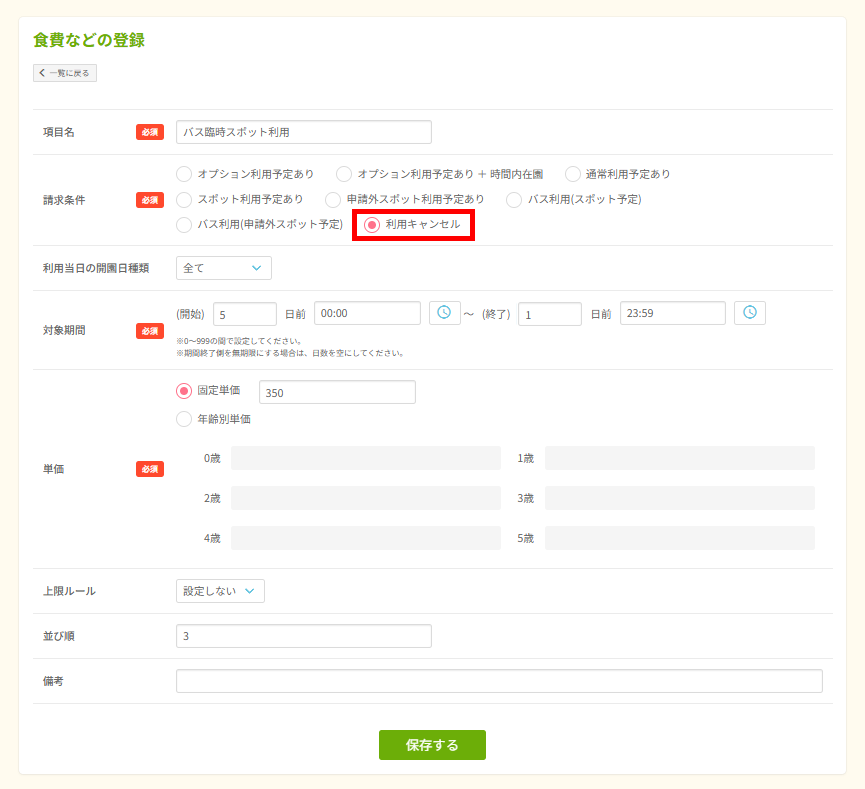The height and width of the screenshot is (789, 865).
Task: Click the end days field containing 1
Action: 550,314
